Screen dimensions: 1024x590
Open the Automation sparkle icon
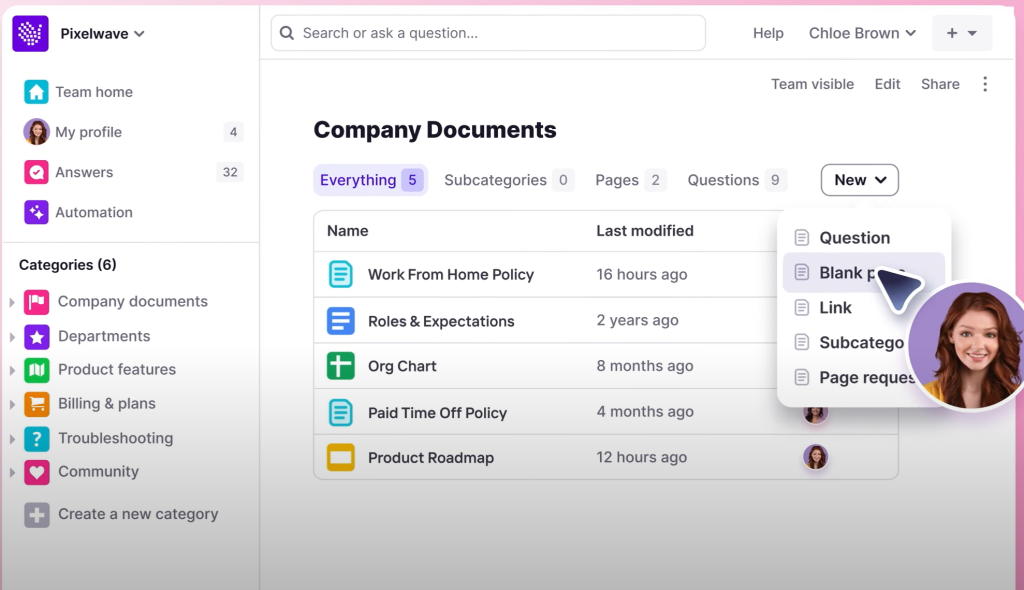[36, 212]
